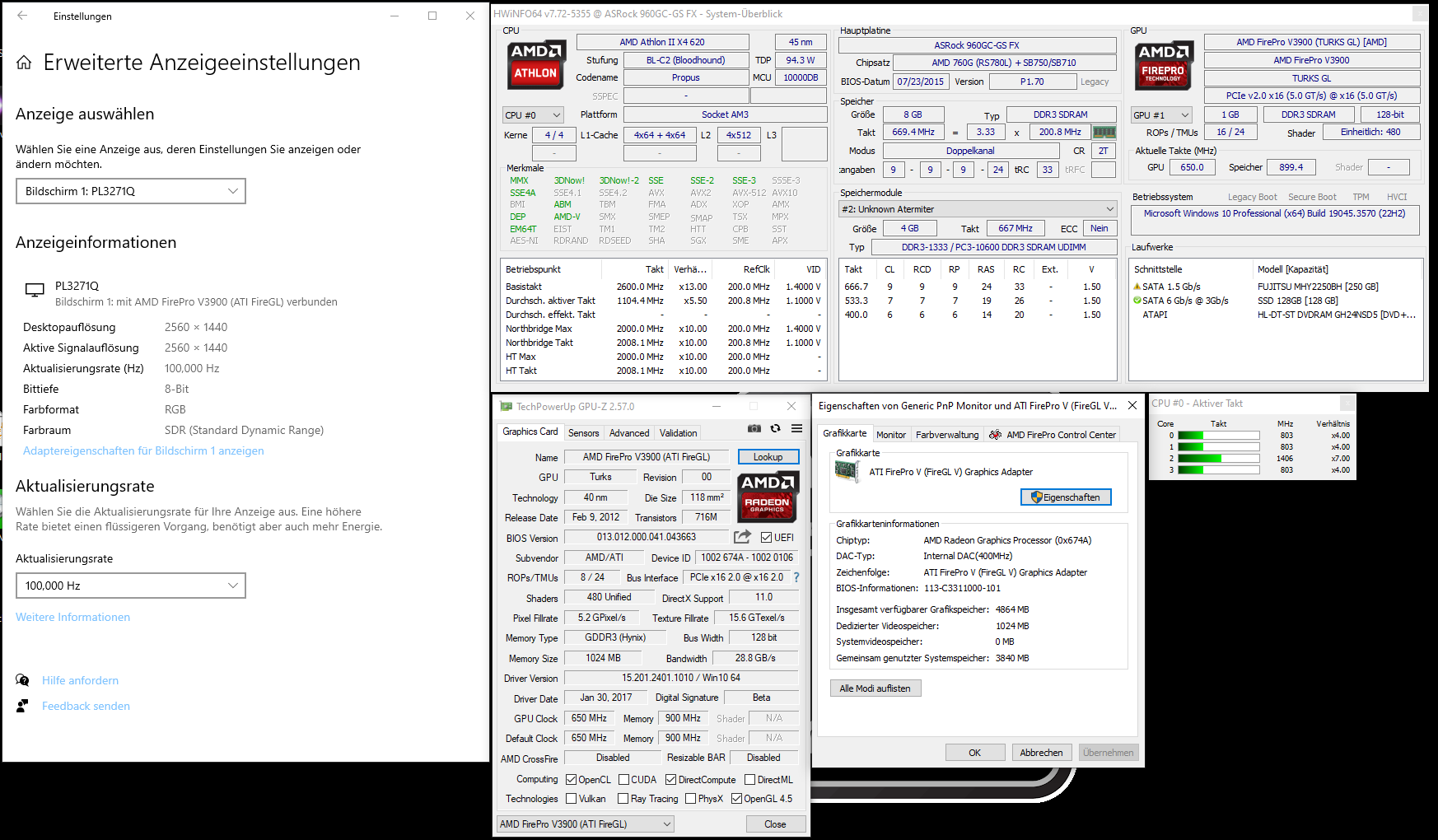
Task: Open the GPU #1 selector in HWiNFO
Action: pyautogui.click(x=1162, y=115)
